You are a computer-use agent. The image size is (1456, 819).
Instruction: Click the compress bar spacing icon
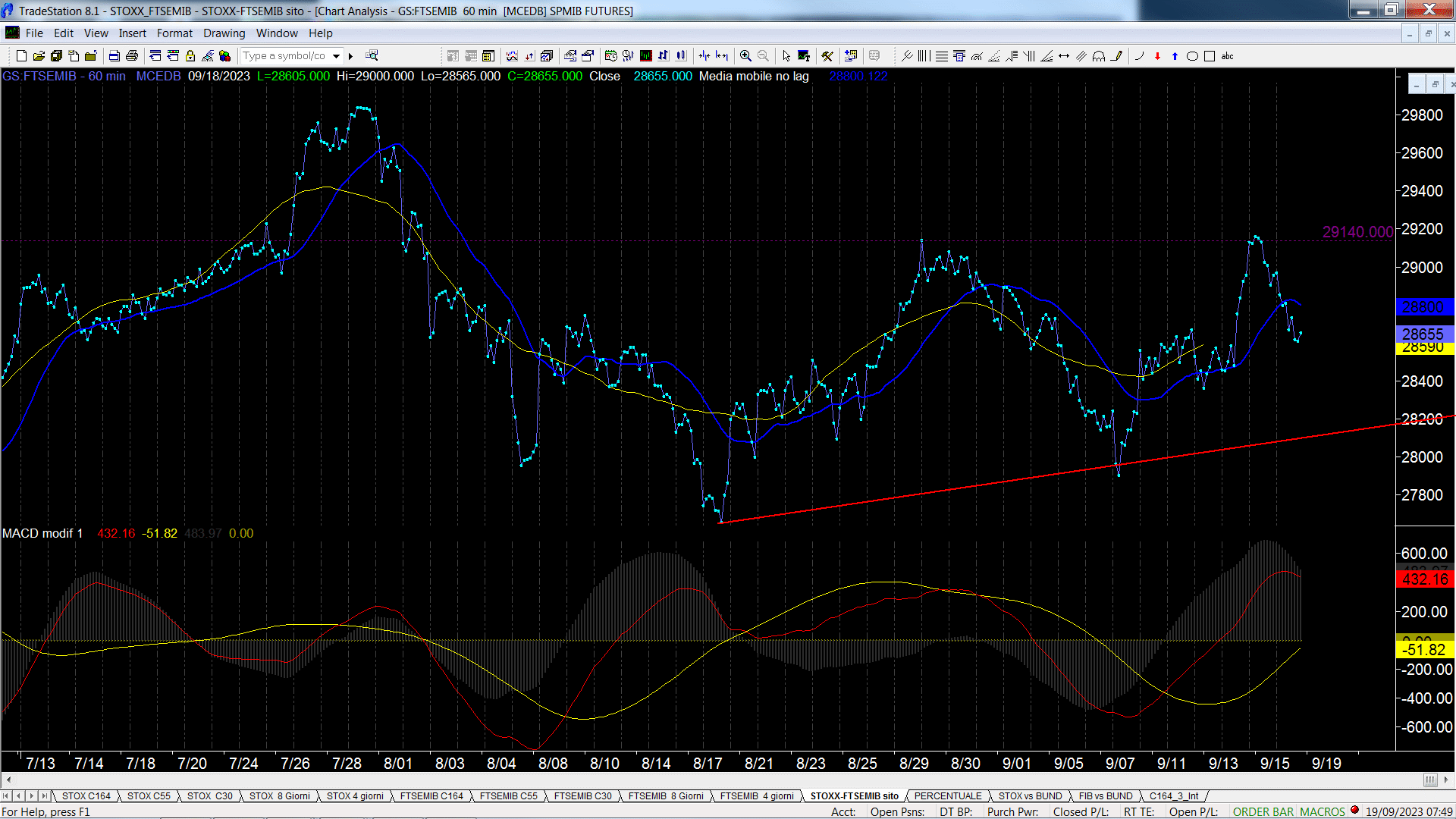704,56
